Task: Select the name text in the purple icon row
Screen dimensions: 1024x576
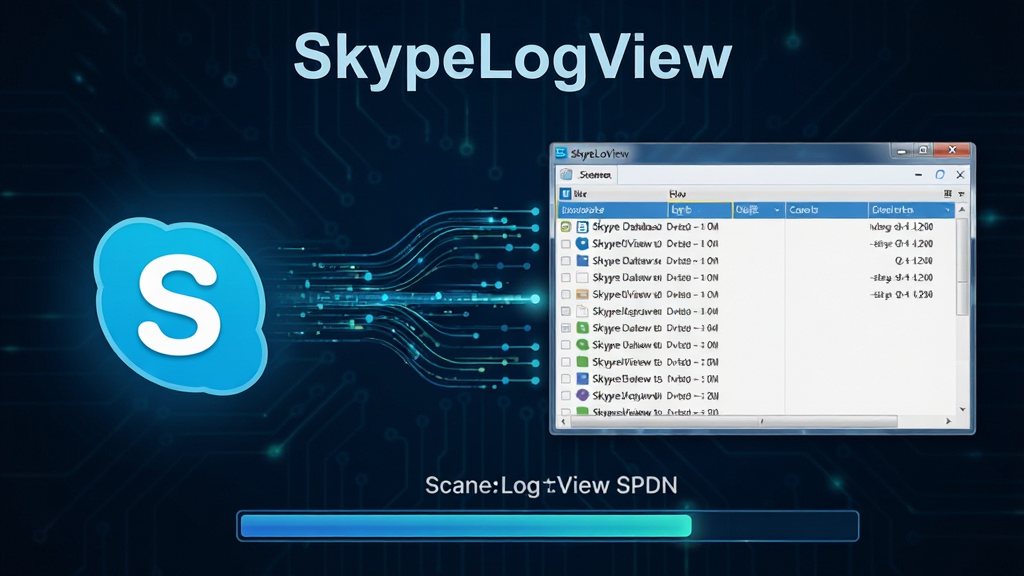Action: pyautogui.click(x=627, y=396)
